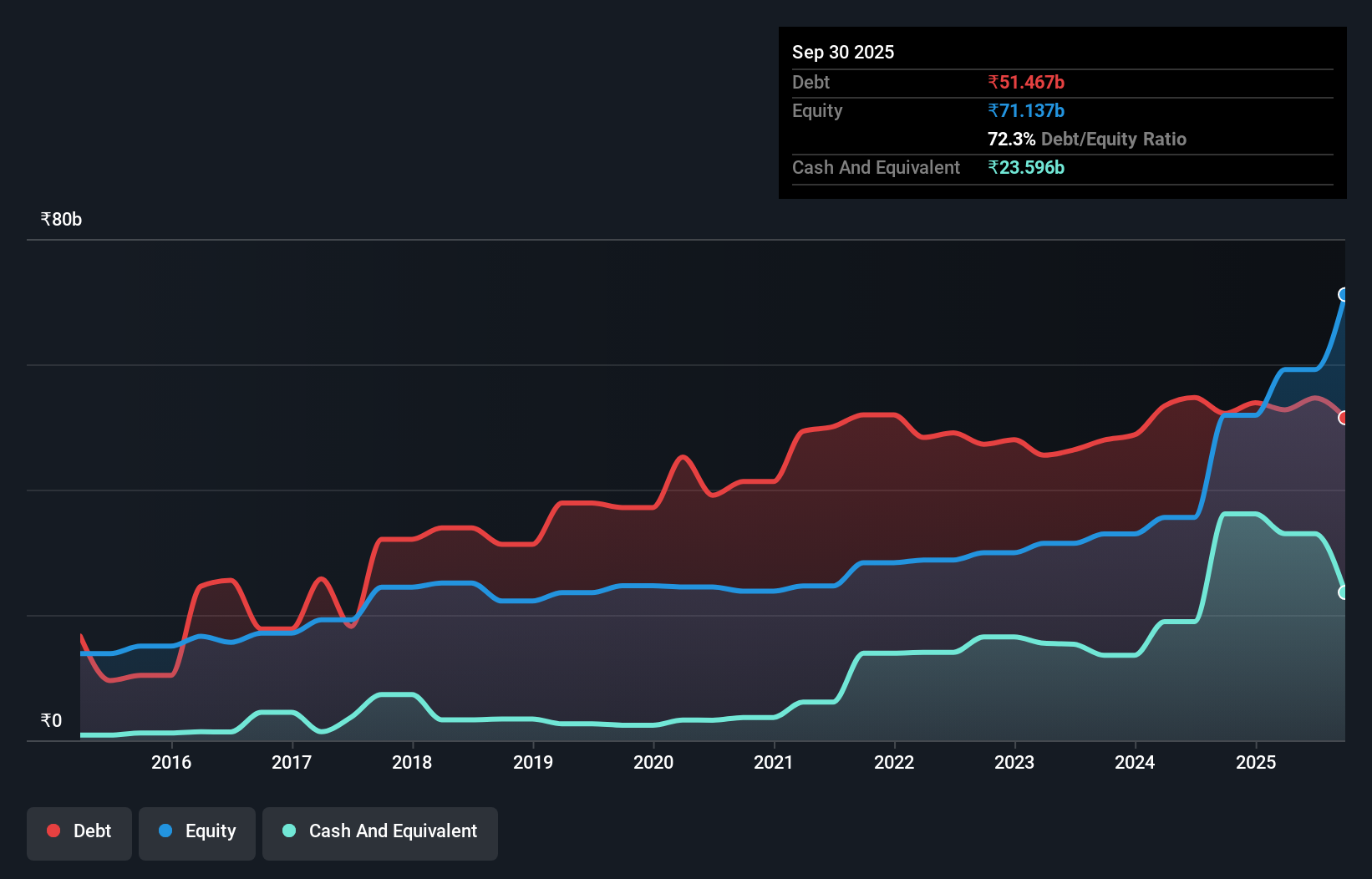The image size is (1372, 879).
Task: Select the 2025 year label on the axis
Action: tap(1257, 762)
